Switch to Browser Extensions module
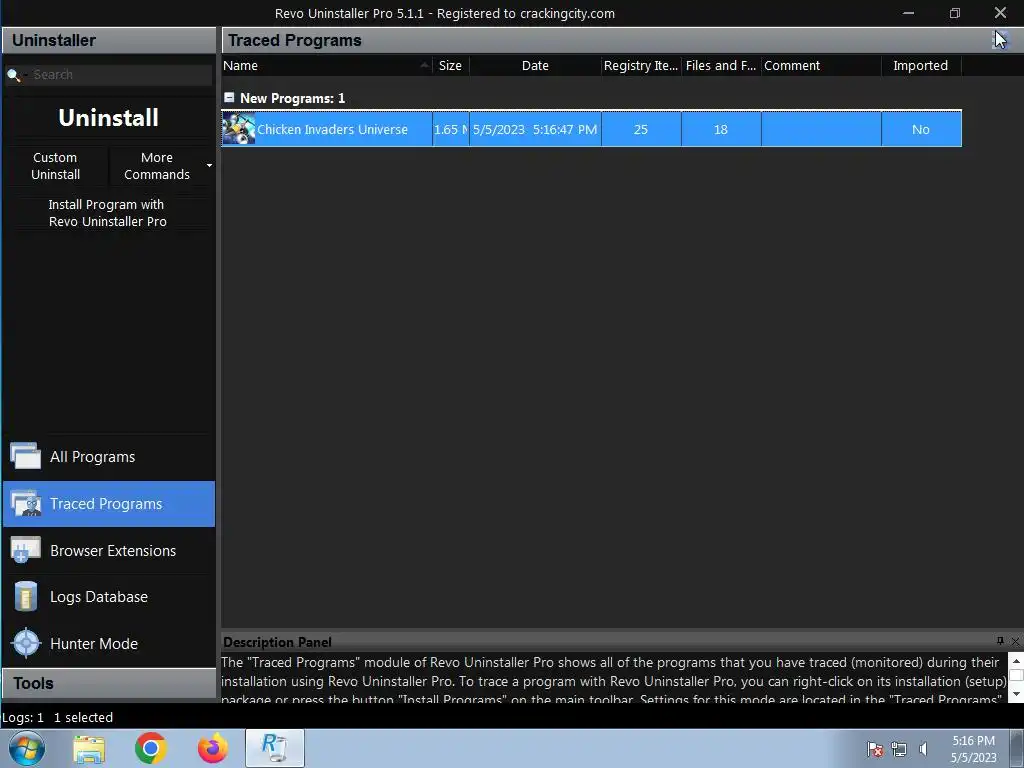 [x=108, y=551]
